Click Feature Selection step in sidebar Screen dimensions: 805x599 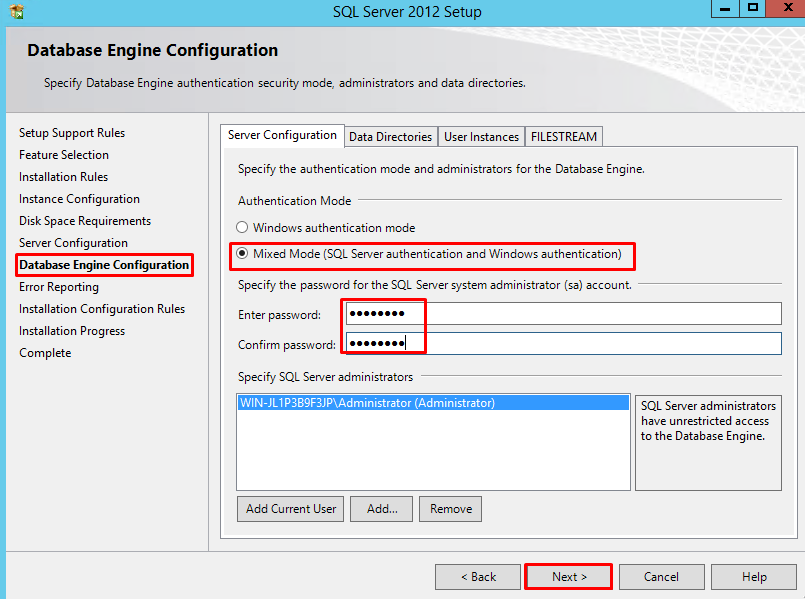64,155
